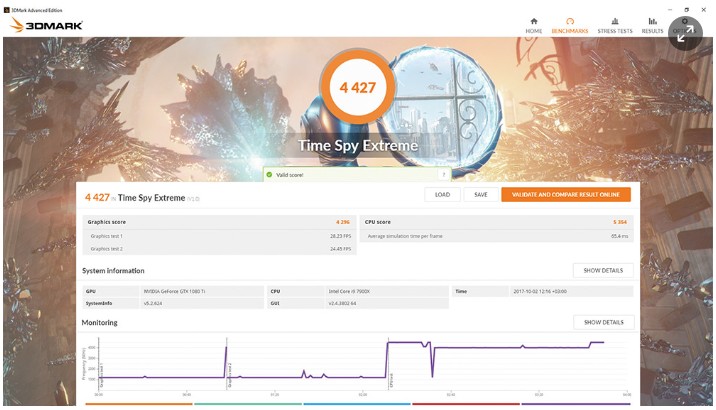Open the Home tab
716x410 pixels.
[533, 26]
